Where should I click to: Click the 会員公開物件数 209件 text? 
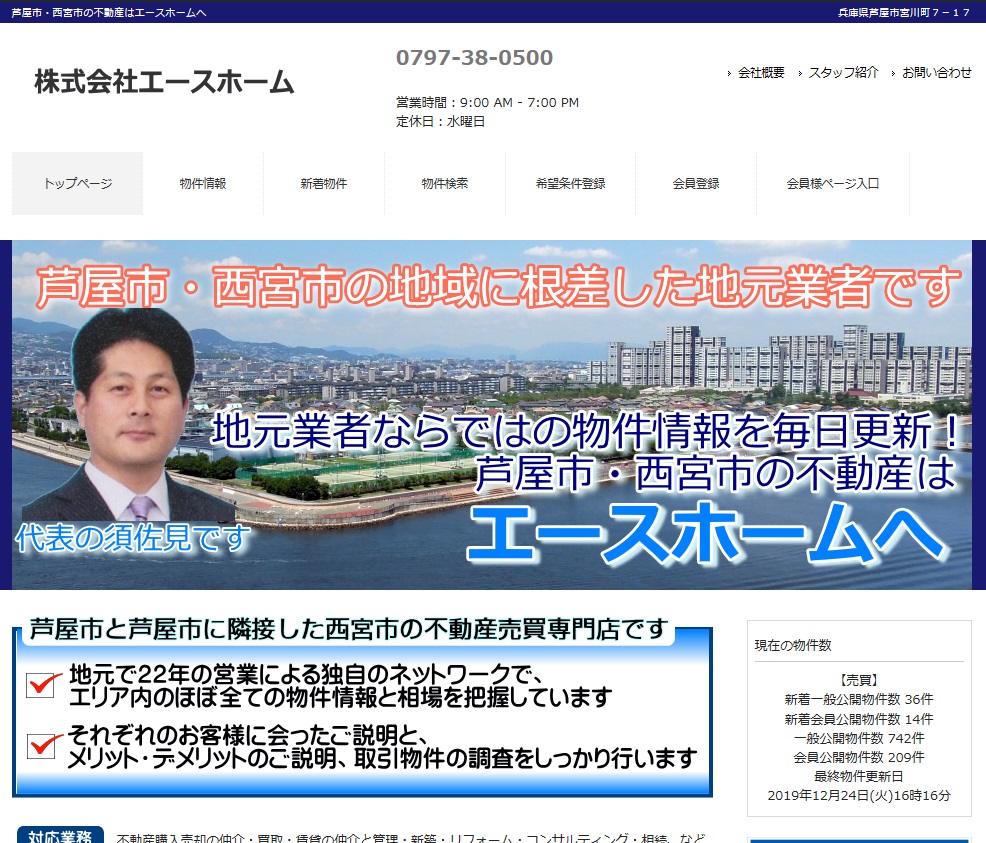pyautogui.click(x=859, y=758)
